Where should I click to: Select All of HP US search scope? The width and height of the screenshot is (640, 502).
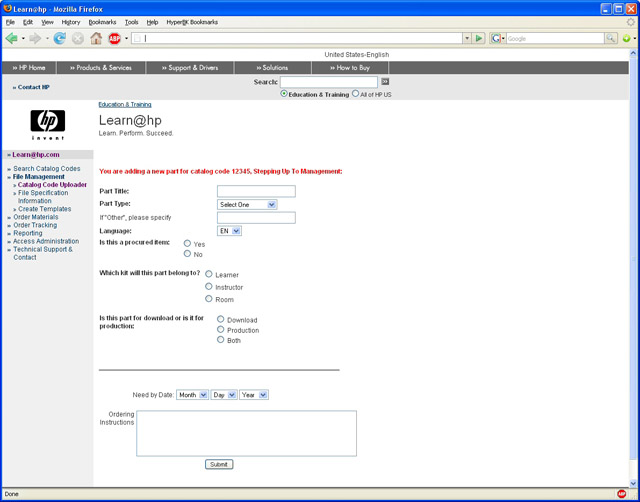coord(356,93)
